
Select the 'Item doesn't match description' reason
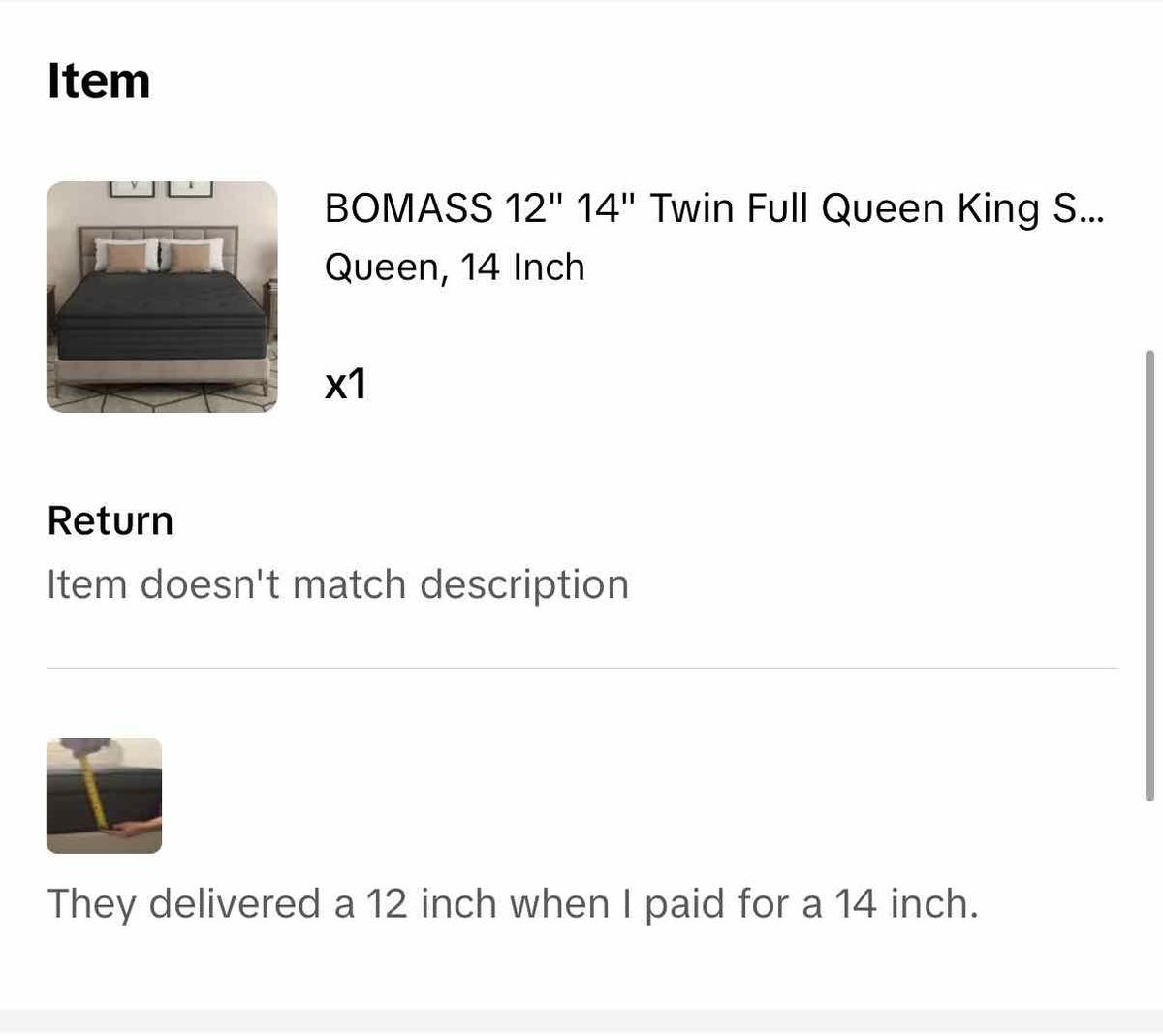[x=338, y=583]
